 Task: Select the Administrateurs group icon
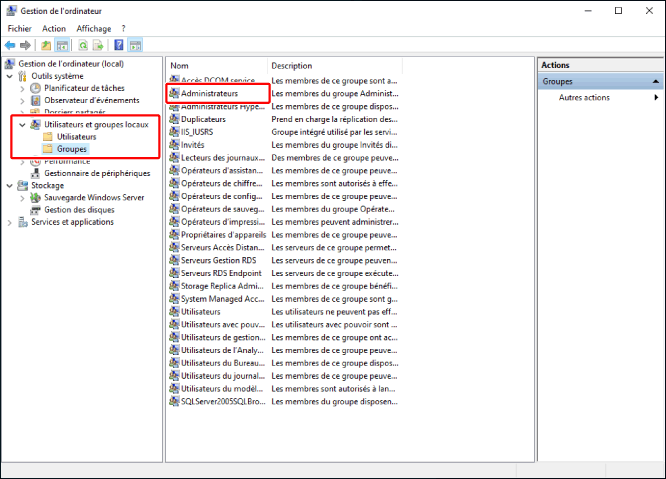coord(175,93)
